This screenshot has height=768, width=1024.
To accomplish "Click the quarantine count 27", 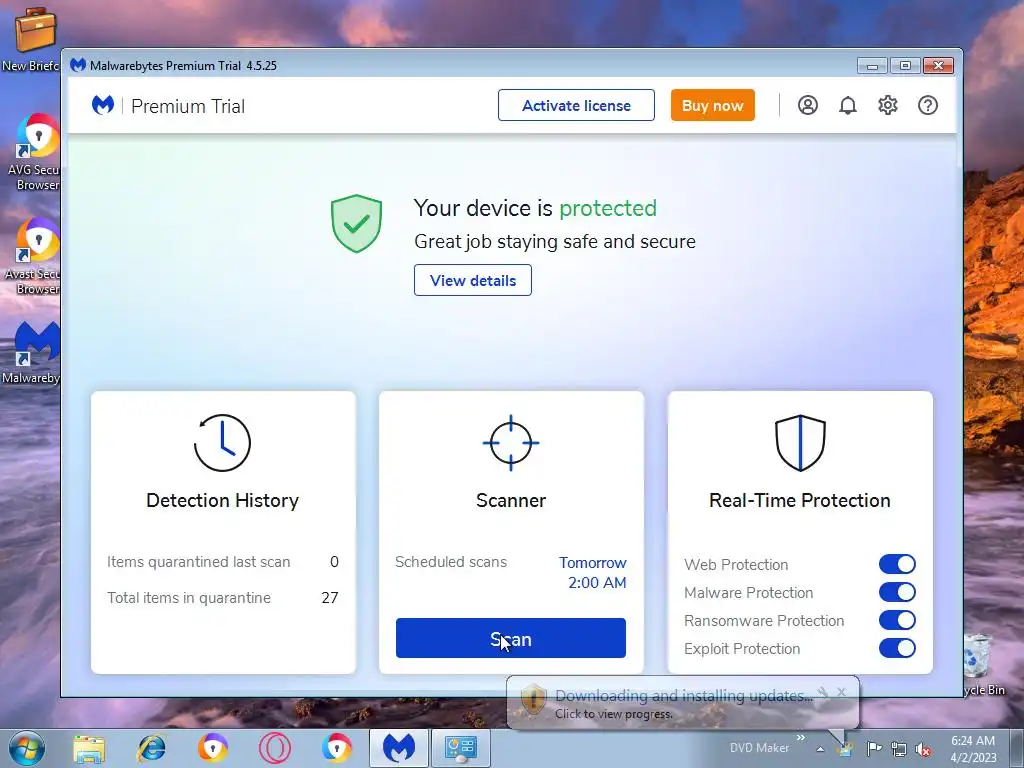I will (330, 598).
